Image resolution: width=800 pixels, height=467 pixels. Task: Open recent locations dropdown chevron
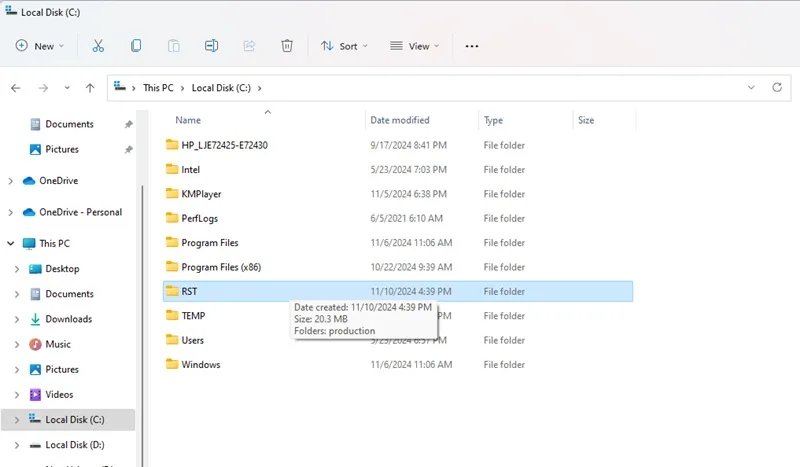(67, 88)
